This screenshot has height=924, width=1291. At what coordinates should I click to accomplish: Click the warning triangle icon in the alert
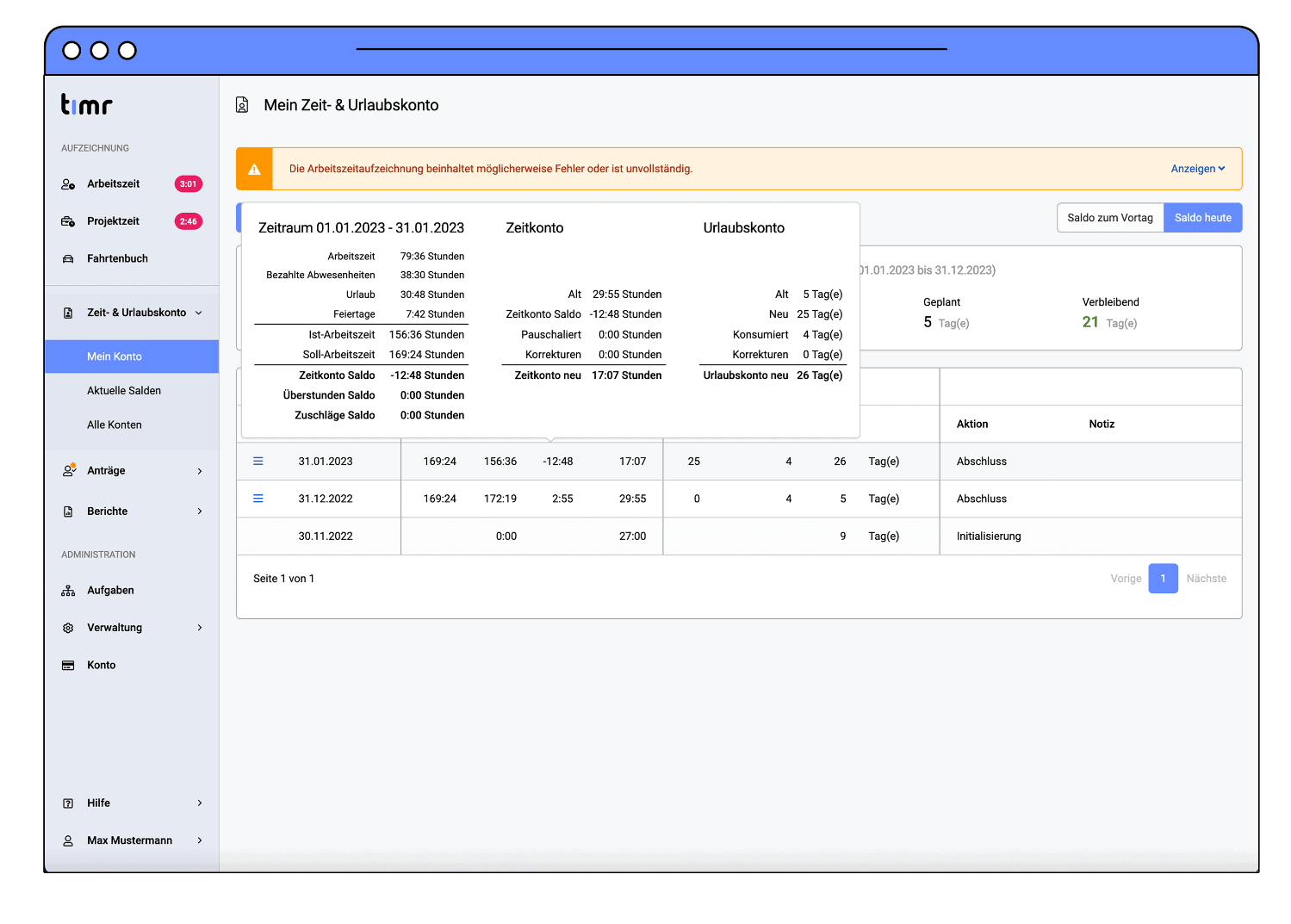pos(254,170)
